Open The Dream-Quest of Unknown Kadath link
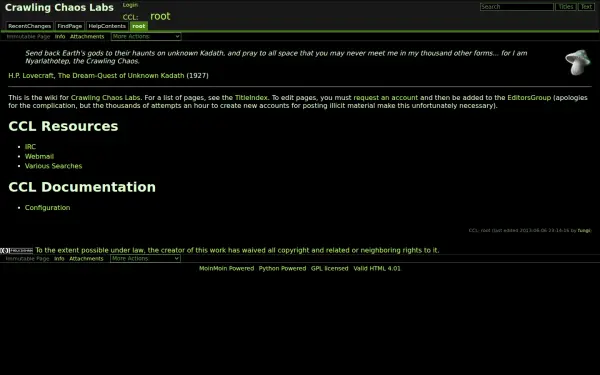Image resolution: width=600 pixels, height=375 pixels. 121,75
